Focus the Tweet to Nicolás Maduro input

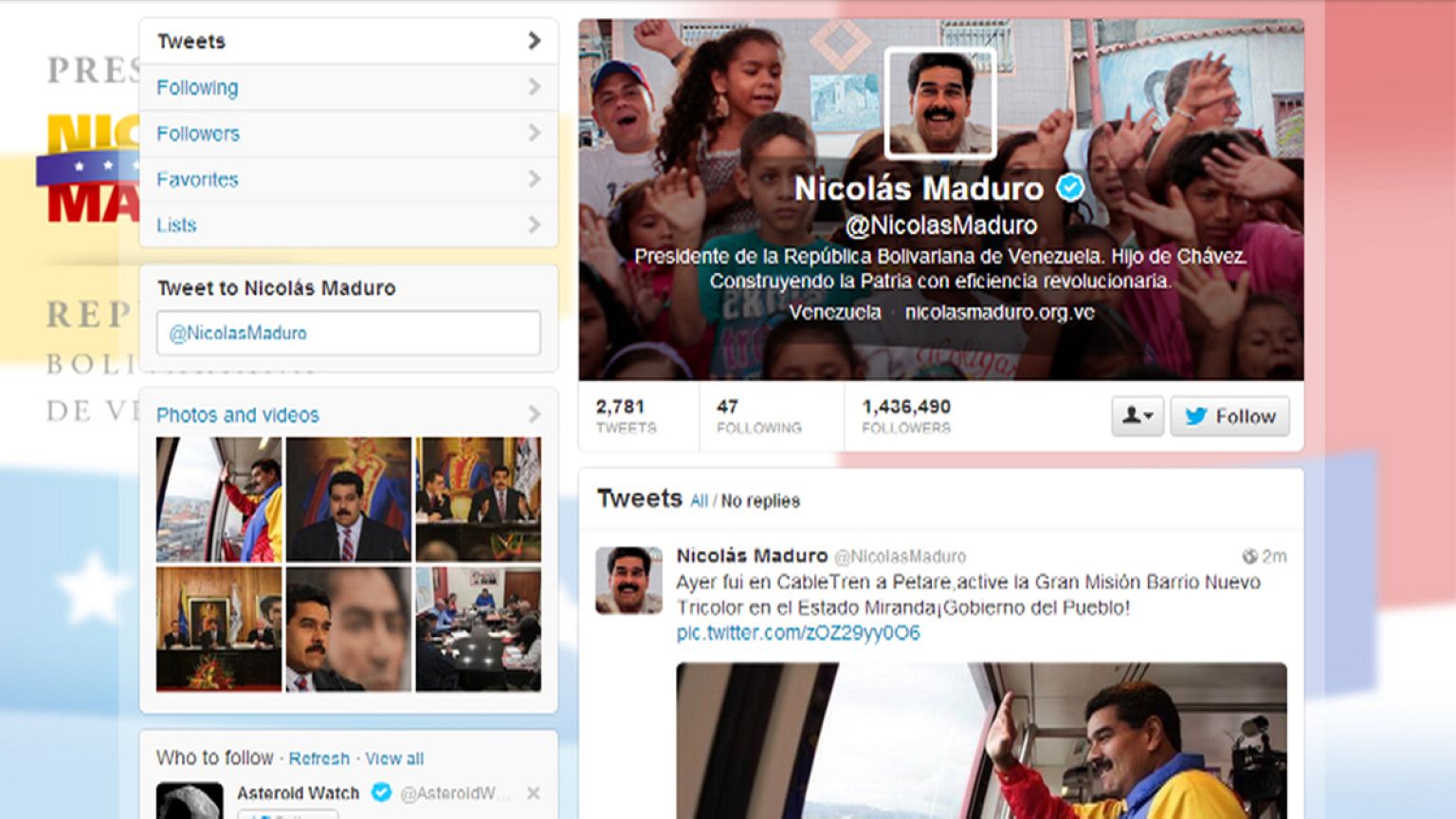pos(349,333)
